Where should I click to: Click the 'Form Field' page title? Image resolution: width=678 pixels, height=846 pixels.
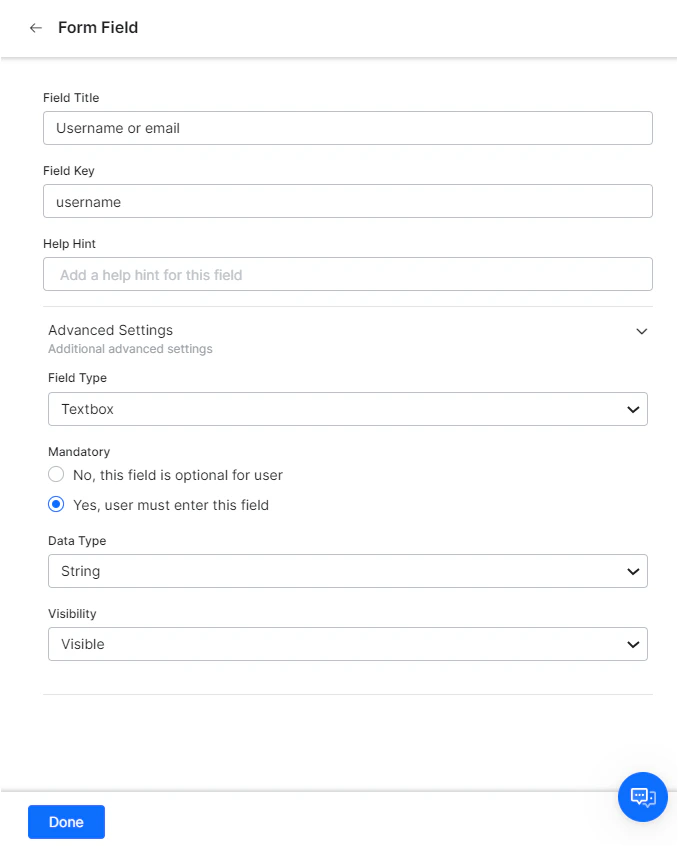pyautogui.click(x=98, y=28)
